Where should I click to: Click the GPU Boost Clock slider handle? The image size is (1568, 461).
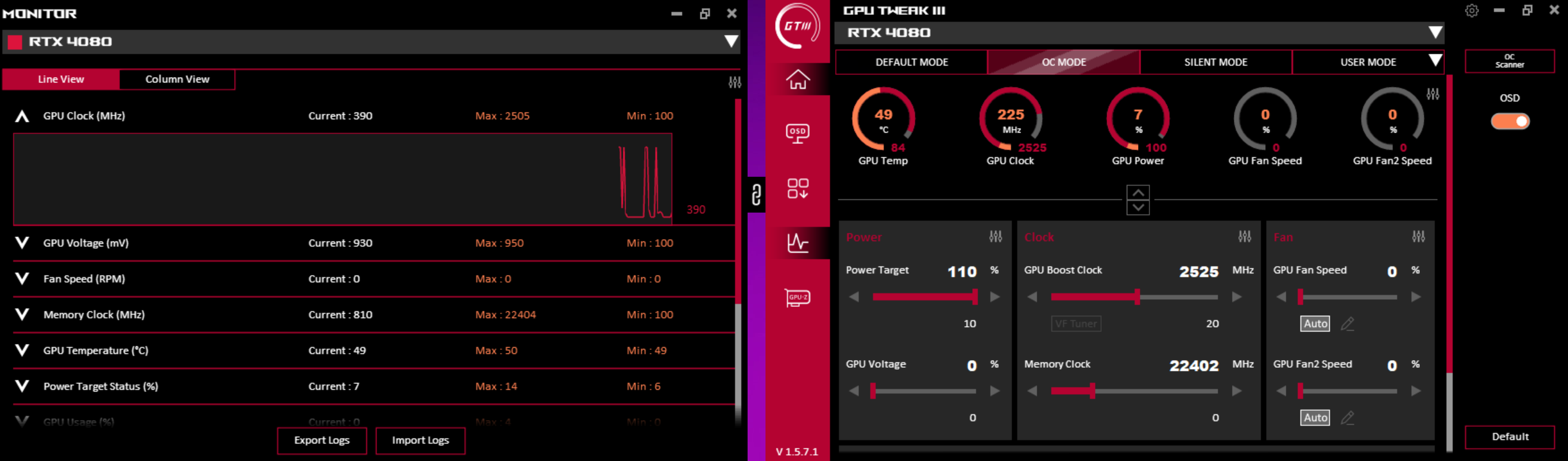coord(1136,297)
